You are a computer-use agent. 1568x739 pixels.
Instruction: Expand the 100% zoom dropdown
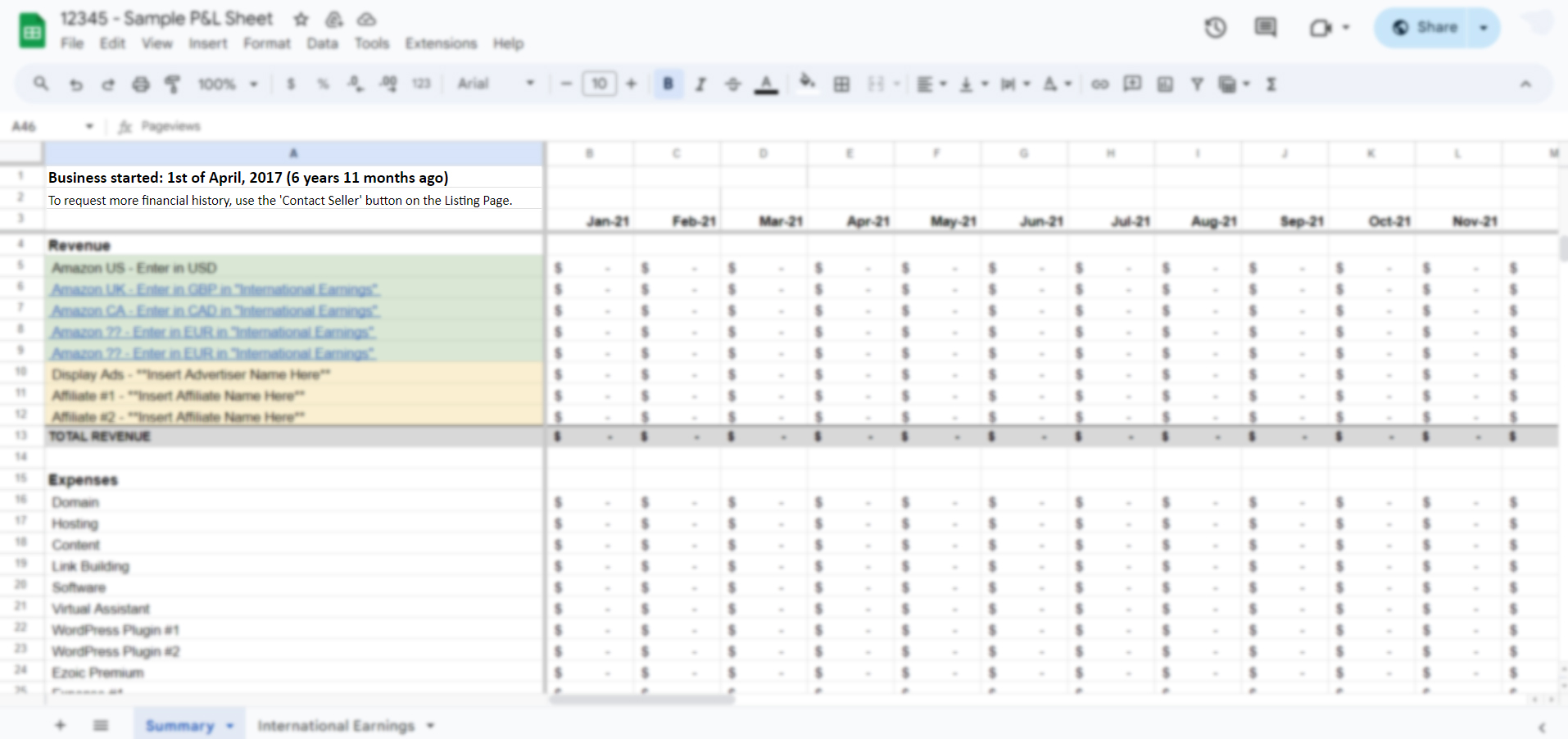point(227,84)
